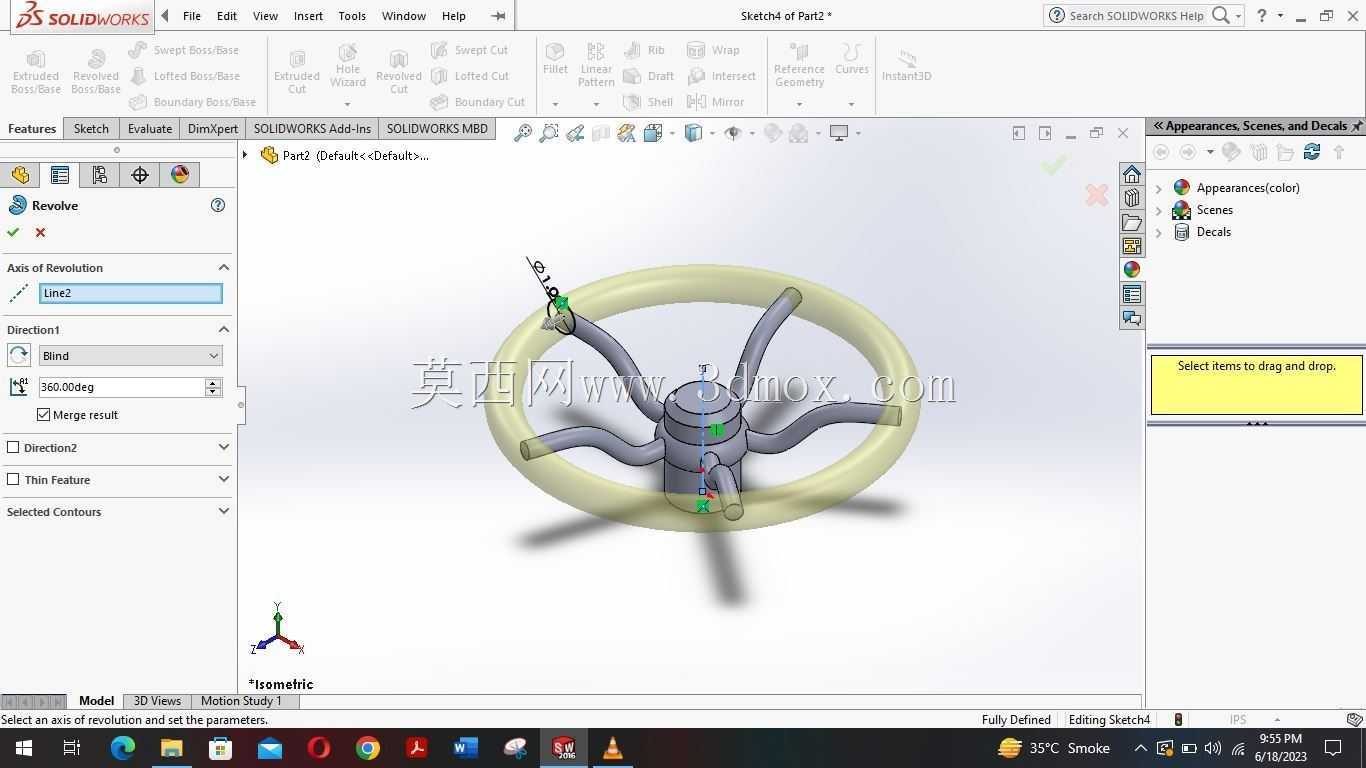
Task: Expand Scenes tree node
Action: point(1159,210)
